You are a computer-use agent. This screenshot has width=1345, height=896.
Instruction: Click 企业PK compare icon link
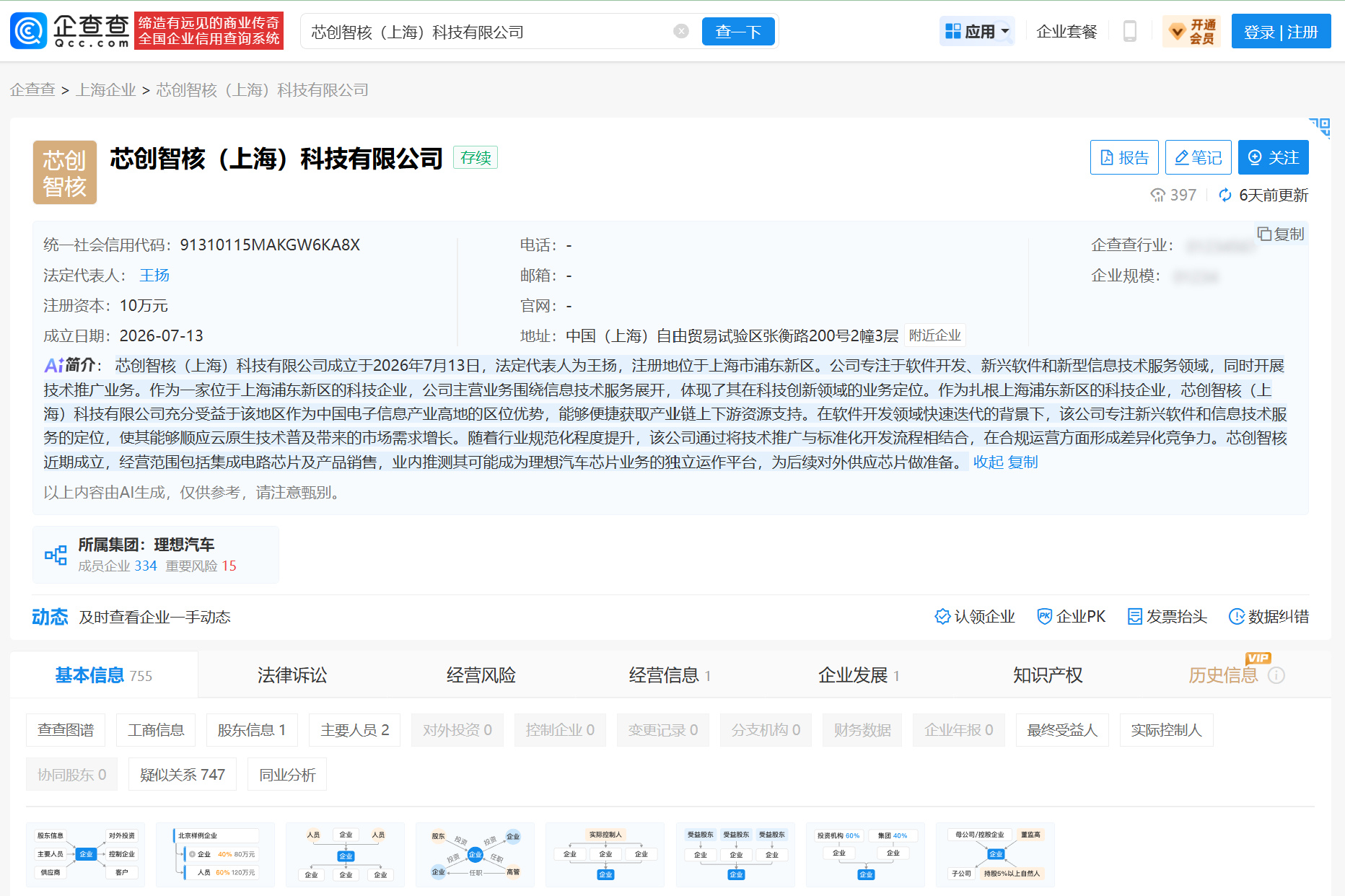pos(1072,616)
